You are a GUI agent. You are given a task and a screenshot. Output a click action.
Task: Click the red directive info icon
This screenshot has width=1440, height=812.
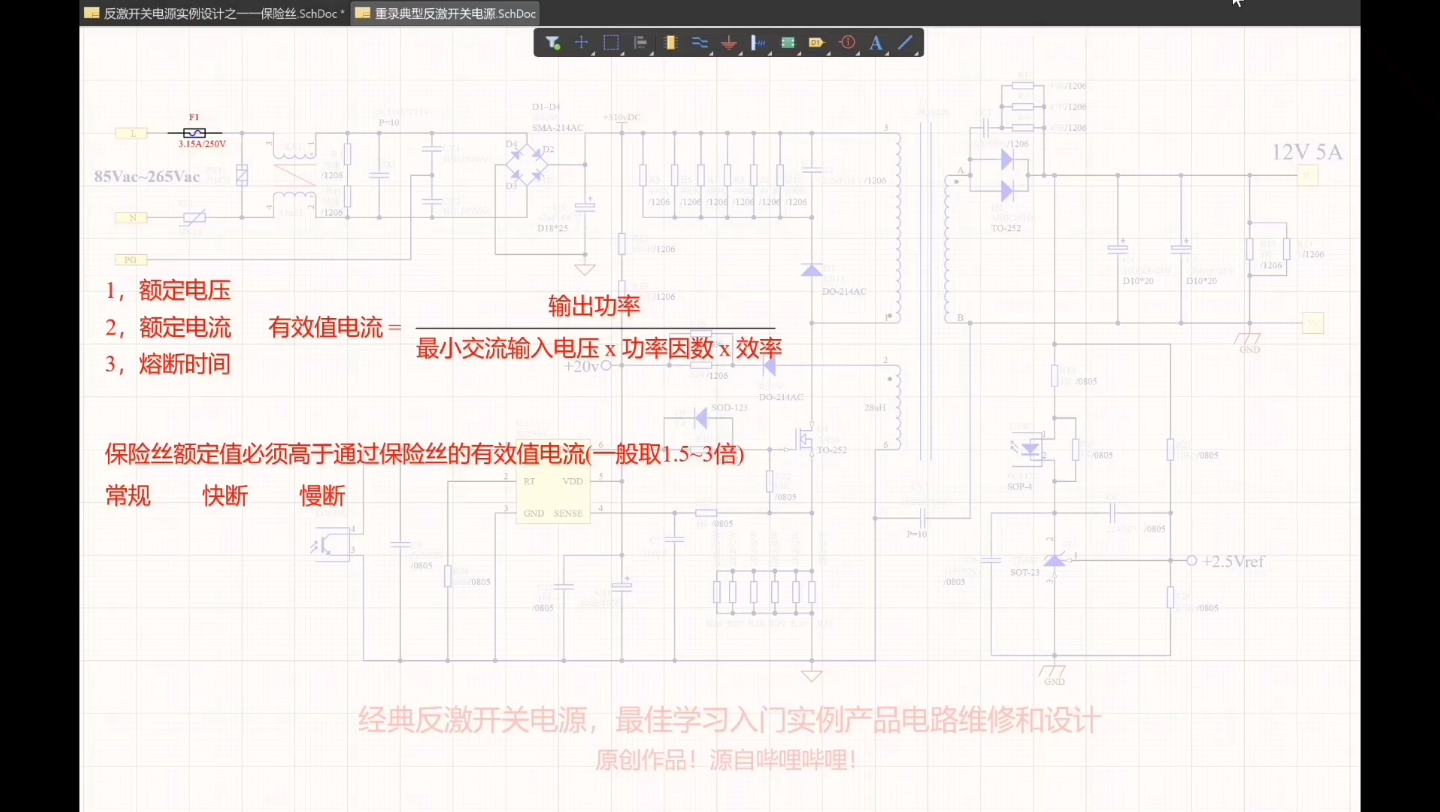coord(847,43)
